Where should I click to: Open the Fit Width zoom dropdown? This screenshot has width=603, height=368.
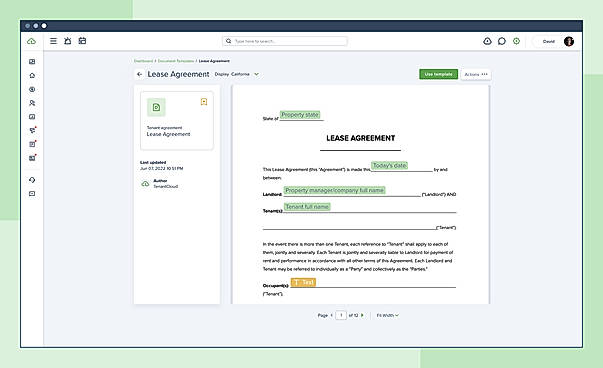click(x=388, y=315)
